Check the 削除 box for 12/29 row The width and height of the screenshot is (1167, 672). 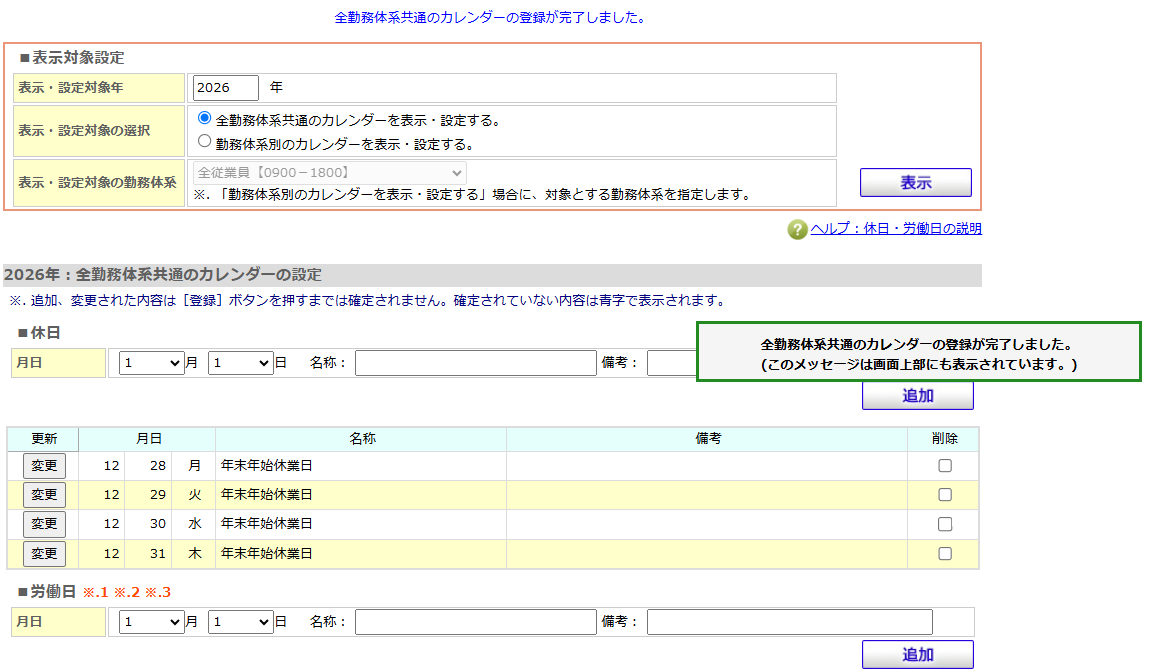click(x=945, y=495)
